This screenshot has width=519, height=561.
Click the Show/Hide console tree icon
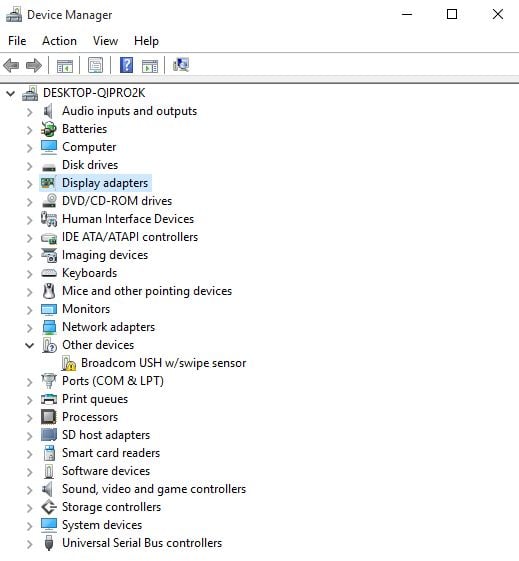tap(65, 66)
